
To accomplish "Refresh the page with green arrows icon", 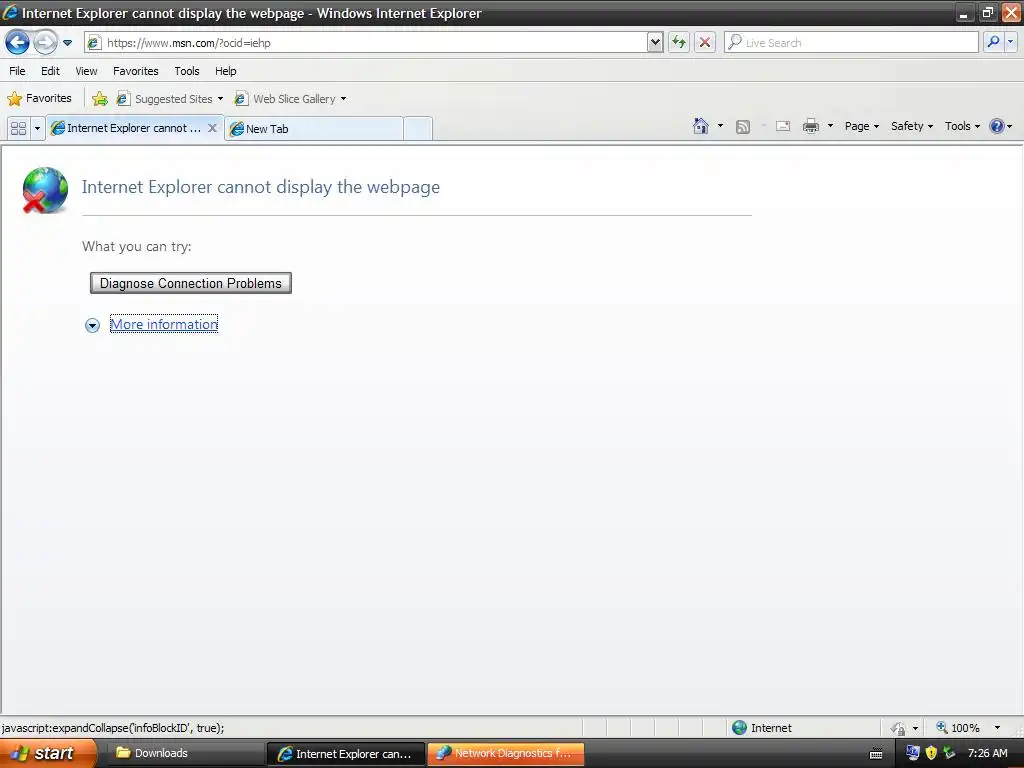I will pos(679,43).
